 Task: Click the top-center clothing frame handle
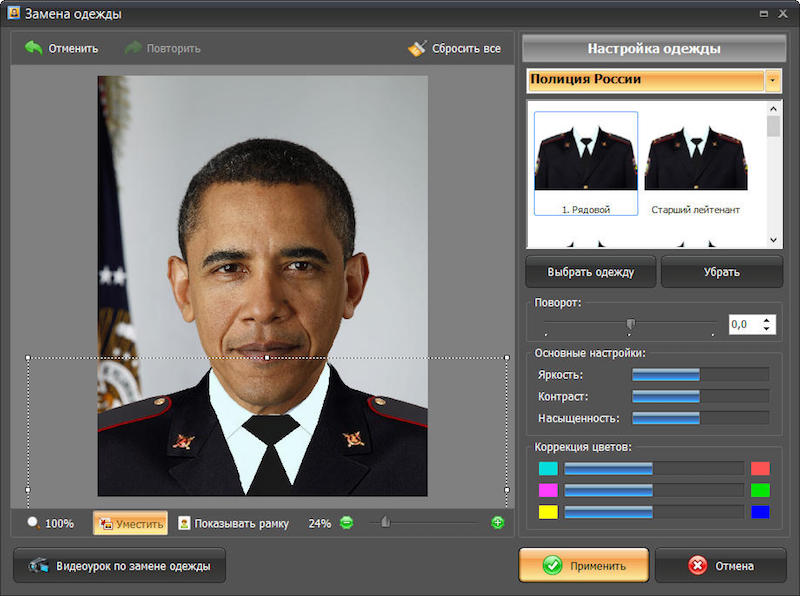click(267, 358)
